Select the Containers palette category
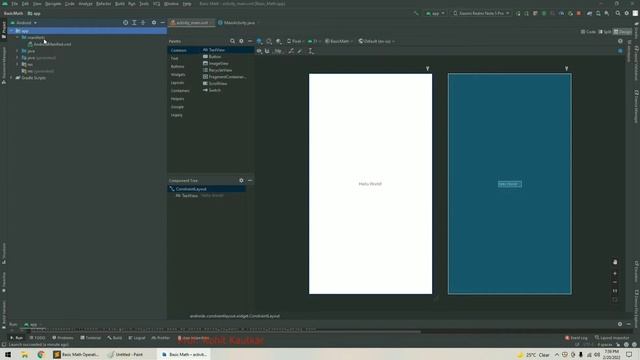 pyautogui.click(x=180, y=91)
